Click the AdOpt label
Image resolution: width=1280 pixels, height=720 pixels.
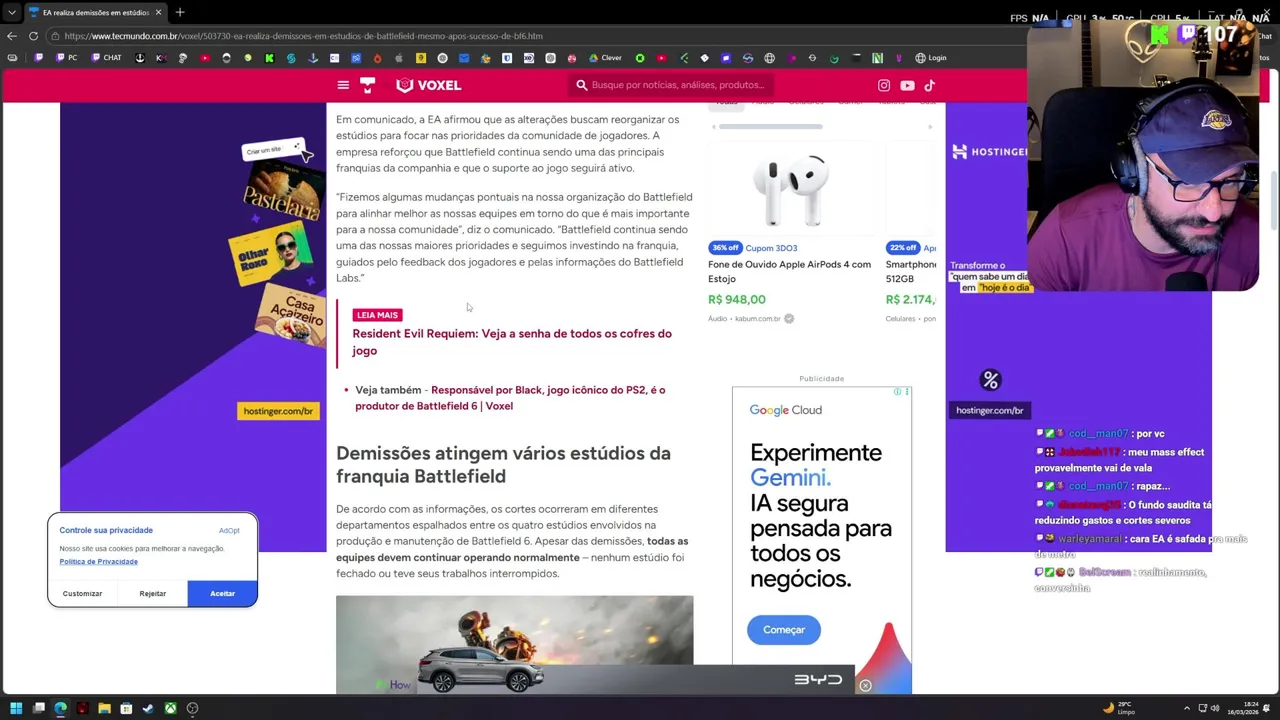[x=229, y=530]
